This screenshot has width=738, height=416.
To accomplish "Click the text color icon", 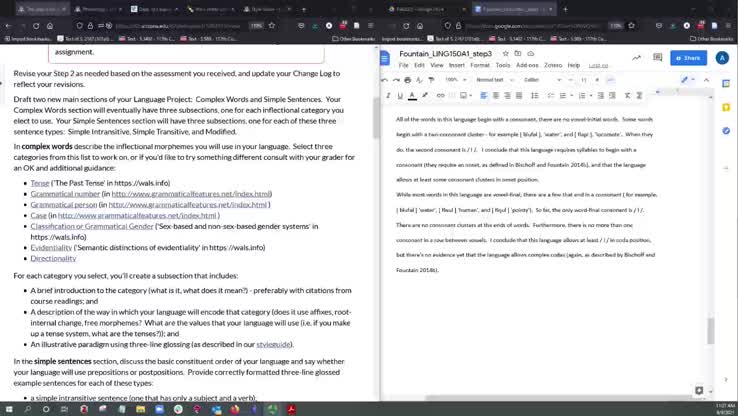I will coord(411,96).
